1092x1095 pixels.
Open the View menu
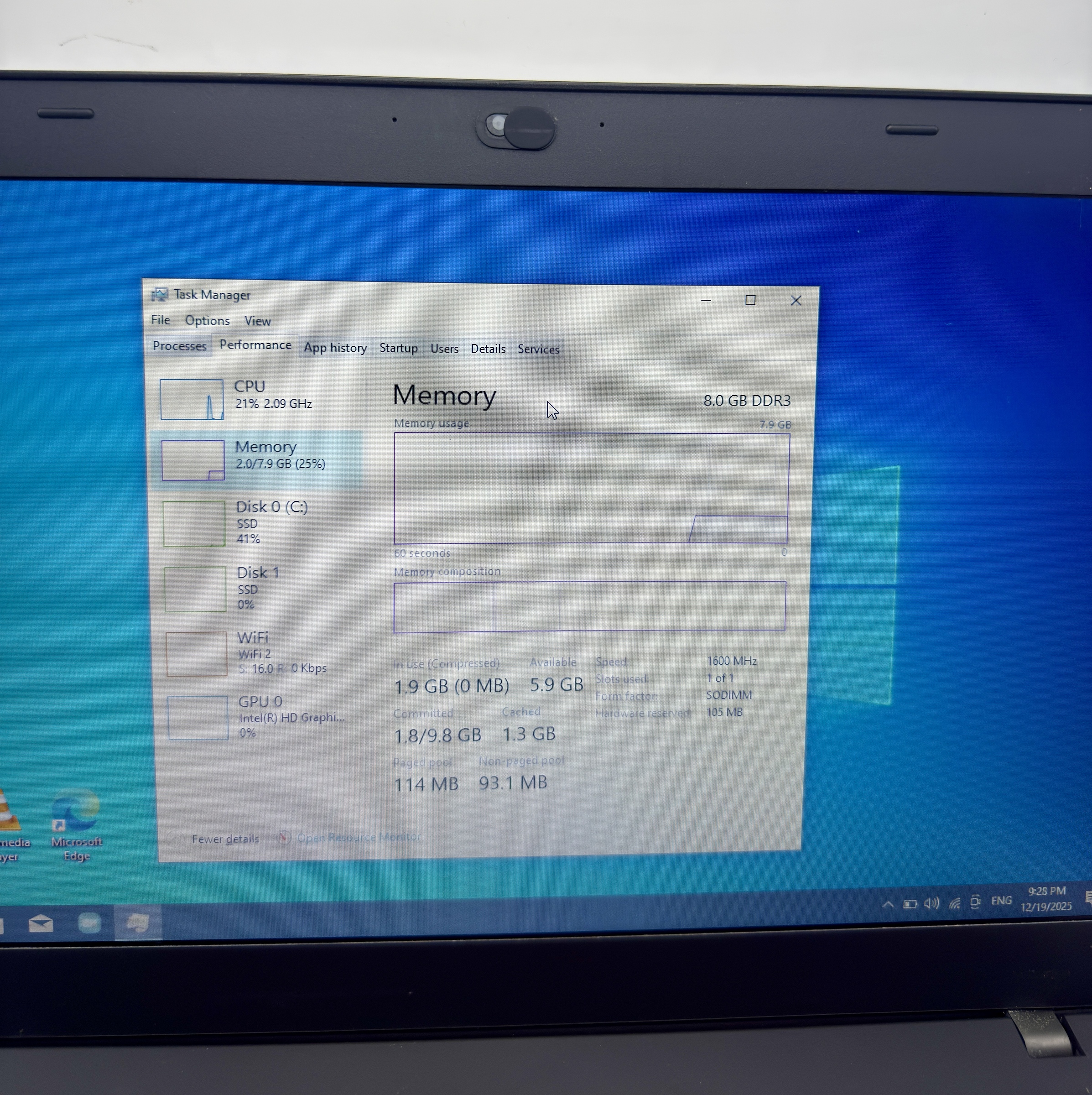[x=257, y=321]
